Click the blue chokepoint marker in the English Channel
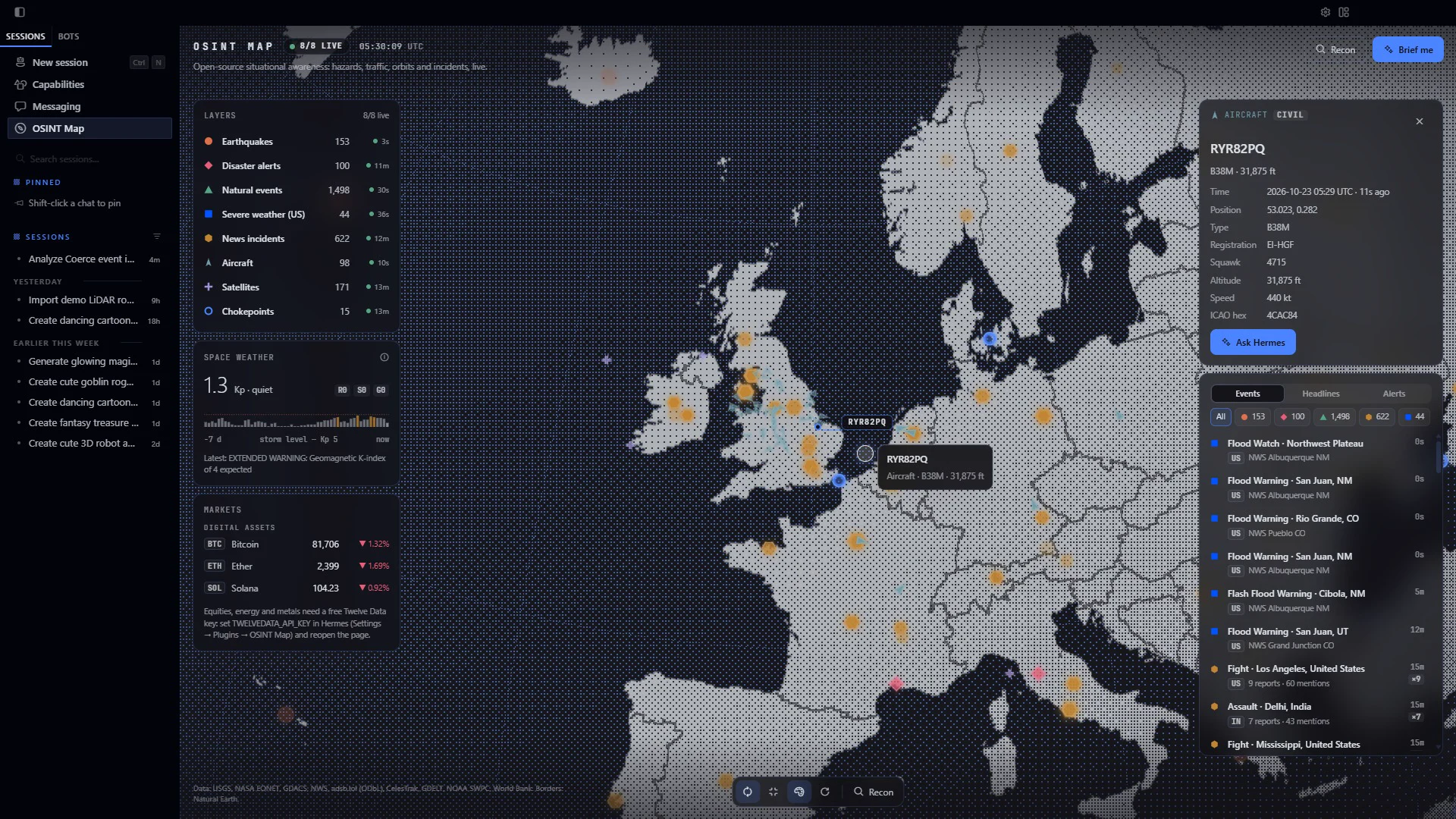 (x=839, y=481)
